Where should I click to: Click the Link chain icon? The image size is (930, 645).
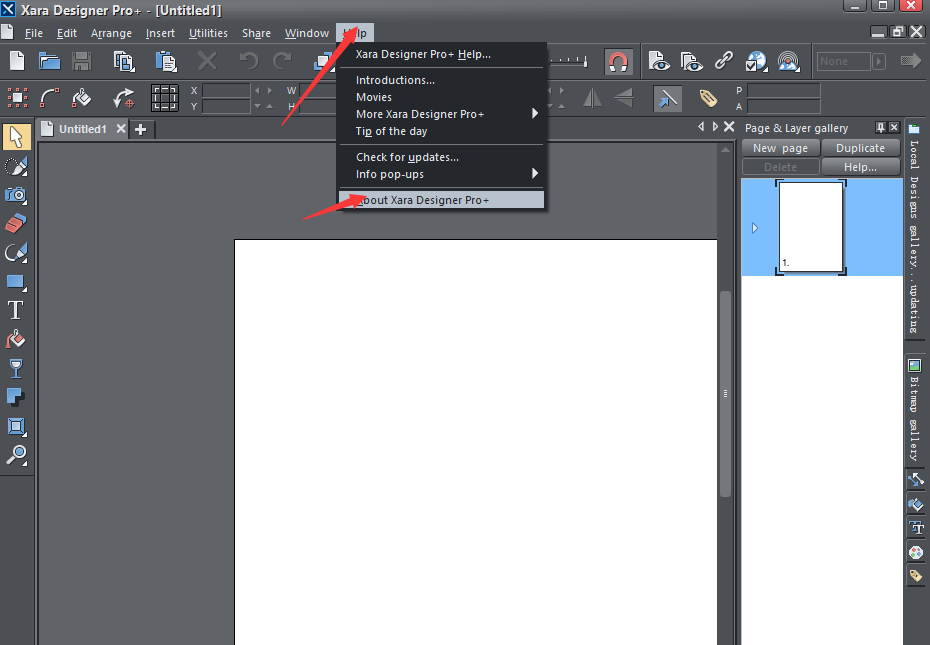coord(724,61)
